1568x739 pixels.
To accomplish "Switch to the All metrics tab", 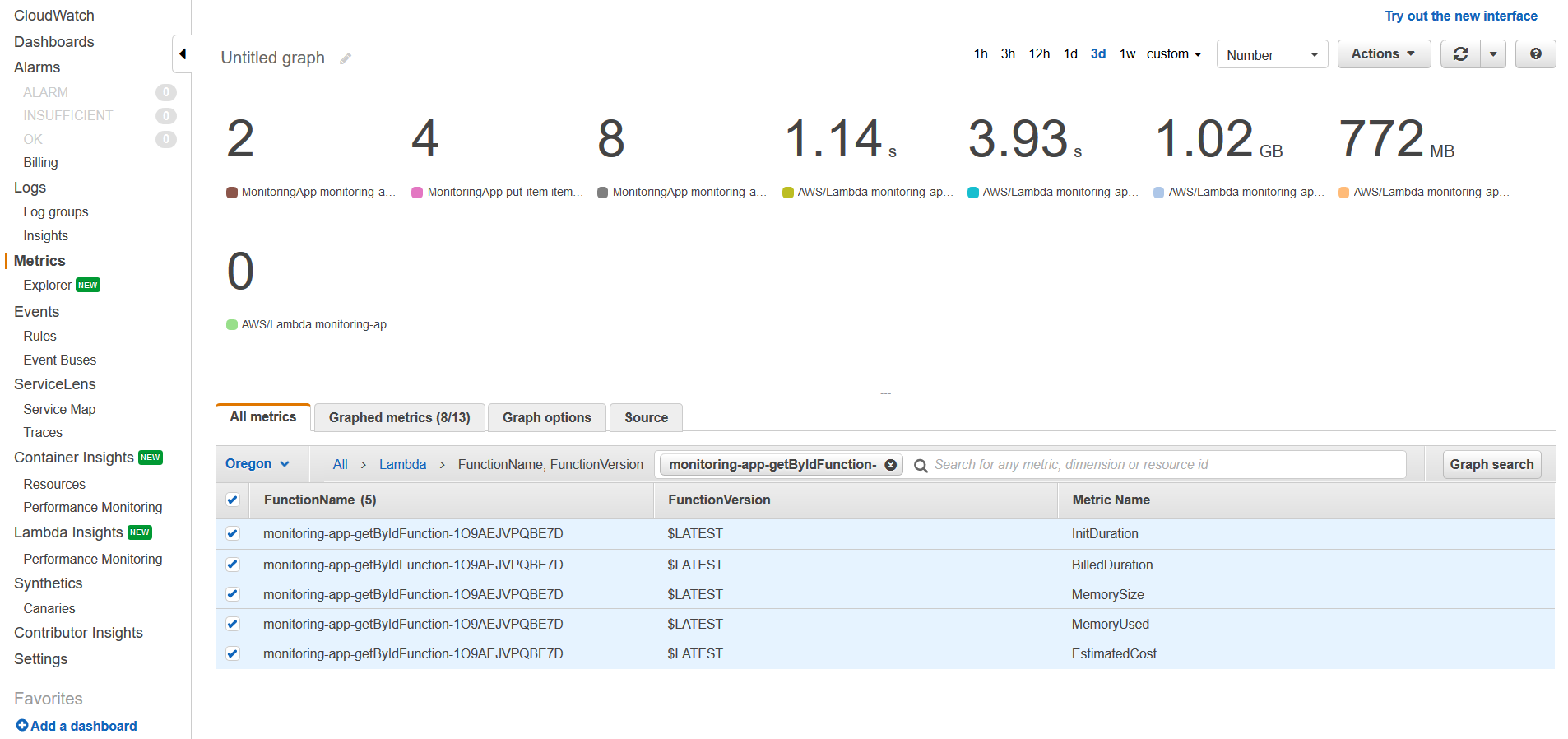I will 263,417.
